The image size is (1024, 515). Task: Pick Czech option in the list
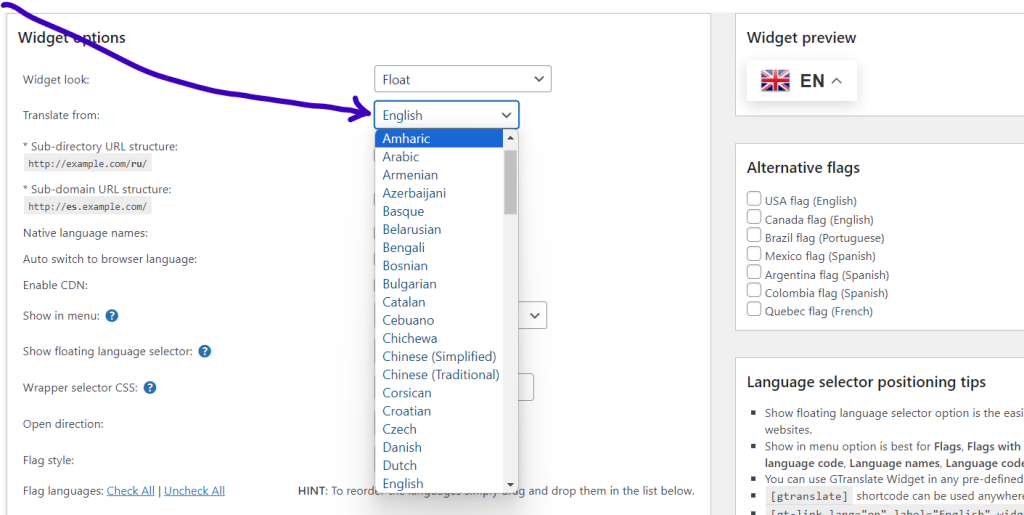(439, 429)
